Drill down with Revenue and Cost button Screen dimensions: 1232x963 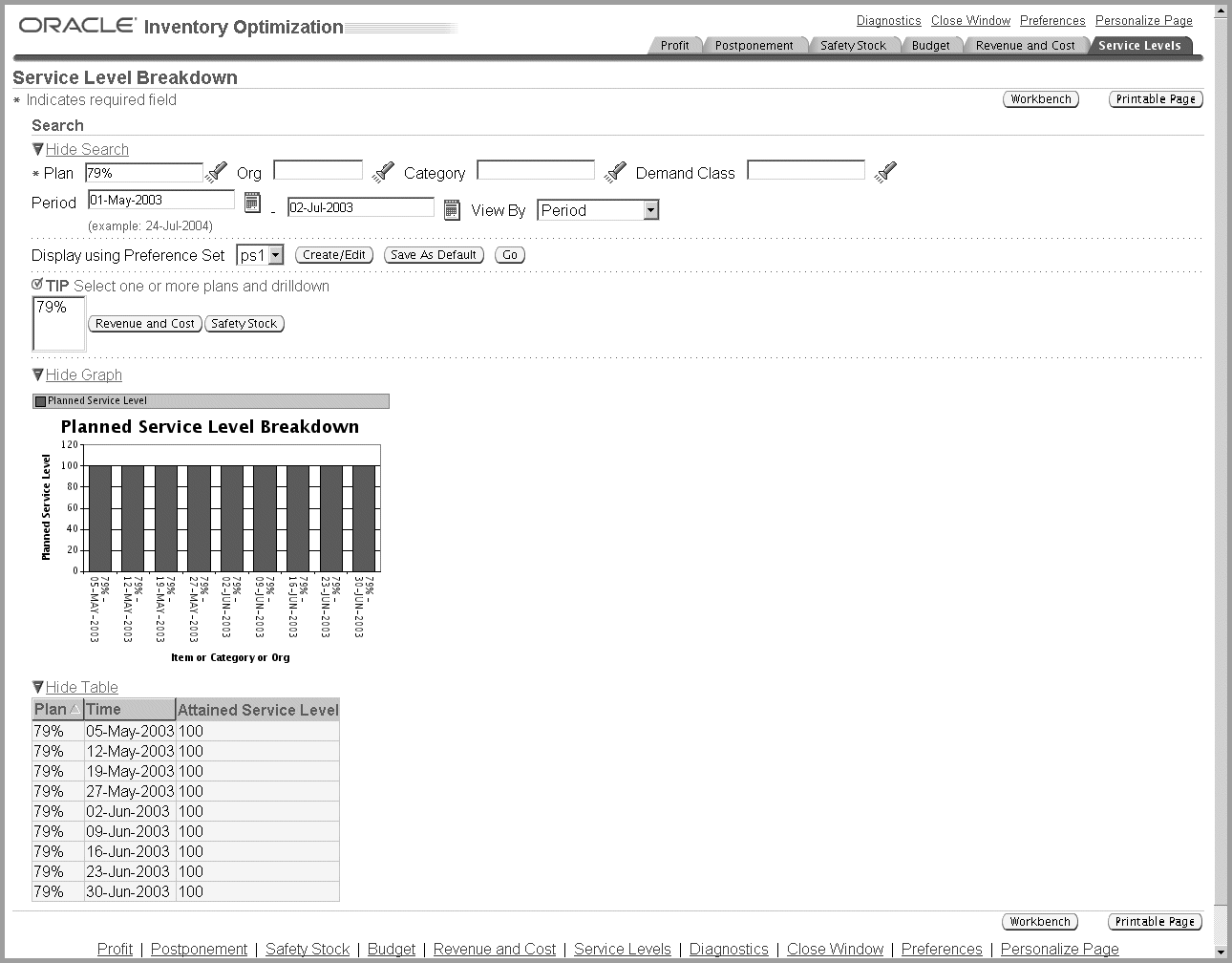tap(145, 324)
